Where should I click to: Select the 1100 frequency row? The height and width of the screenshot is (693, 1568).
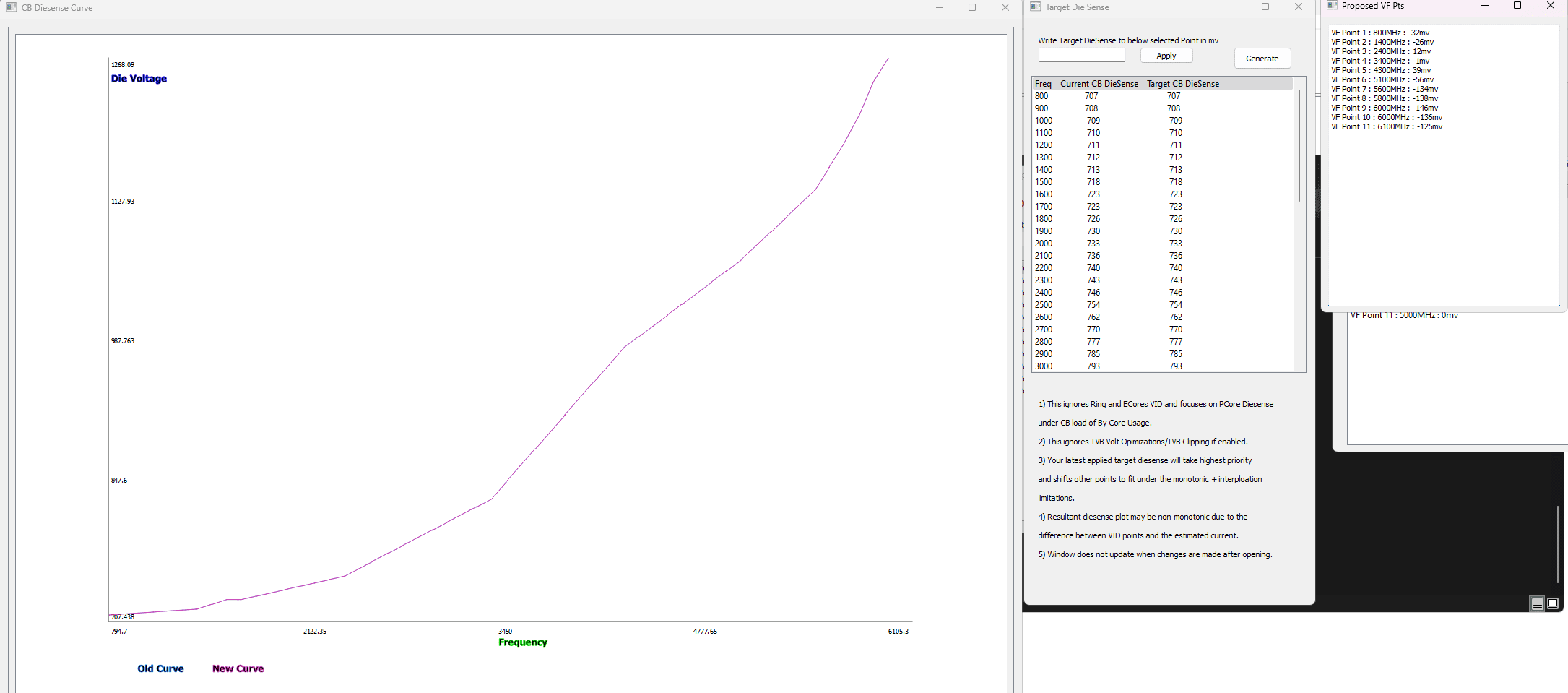point(1163,133)
